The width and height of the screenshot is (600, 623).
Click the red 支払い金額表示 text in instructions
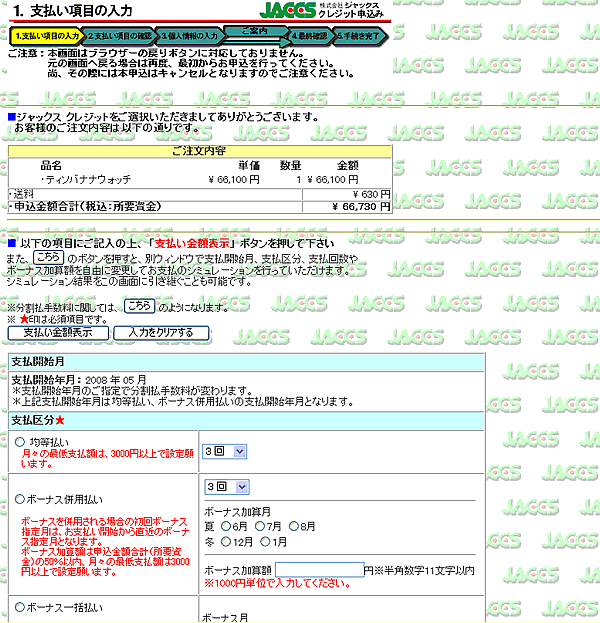192,243
